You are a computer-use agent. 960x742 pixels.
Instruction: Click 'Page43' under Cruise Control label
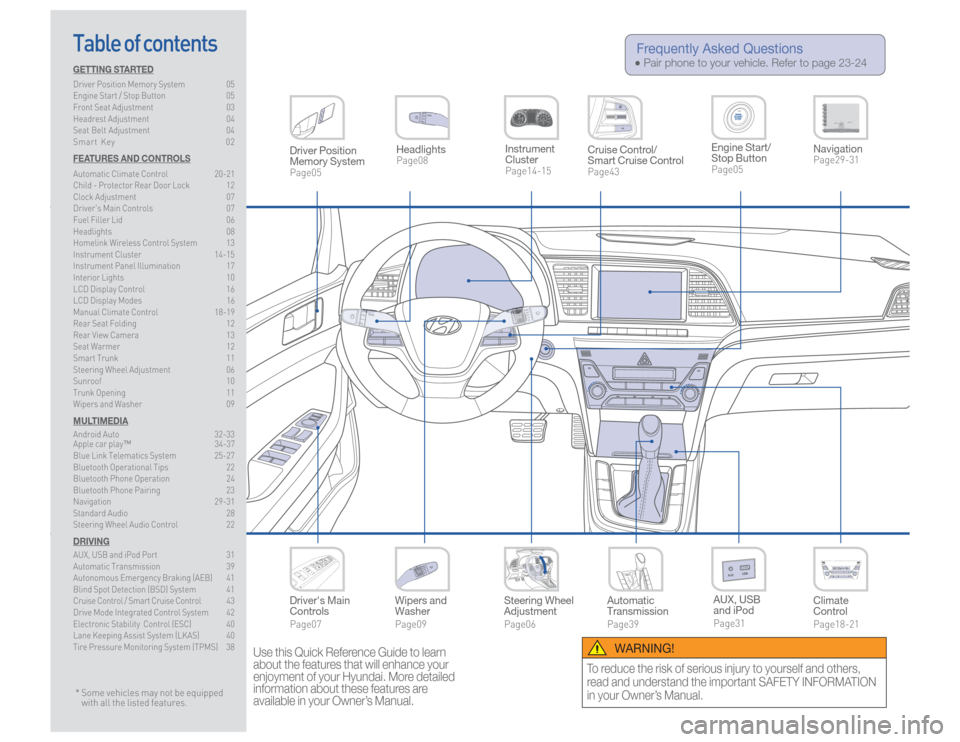[604, 172]
